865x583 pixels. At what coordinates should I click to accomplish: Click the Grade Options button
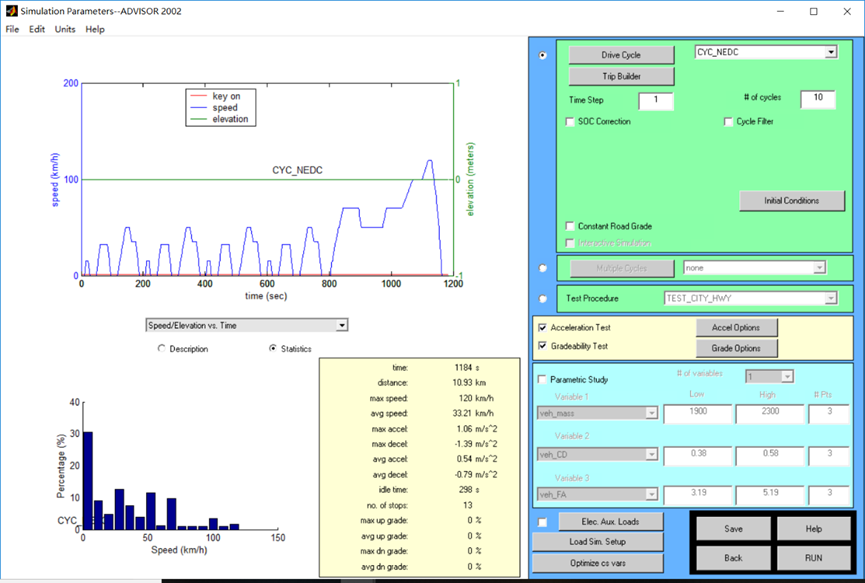click(x=736, y=348)
